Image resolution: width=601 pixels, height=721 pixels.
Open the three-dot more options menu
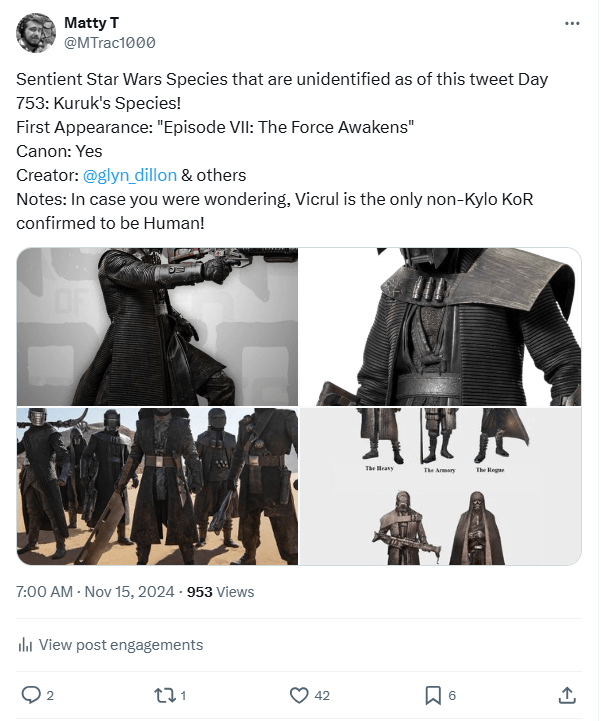571,23
